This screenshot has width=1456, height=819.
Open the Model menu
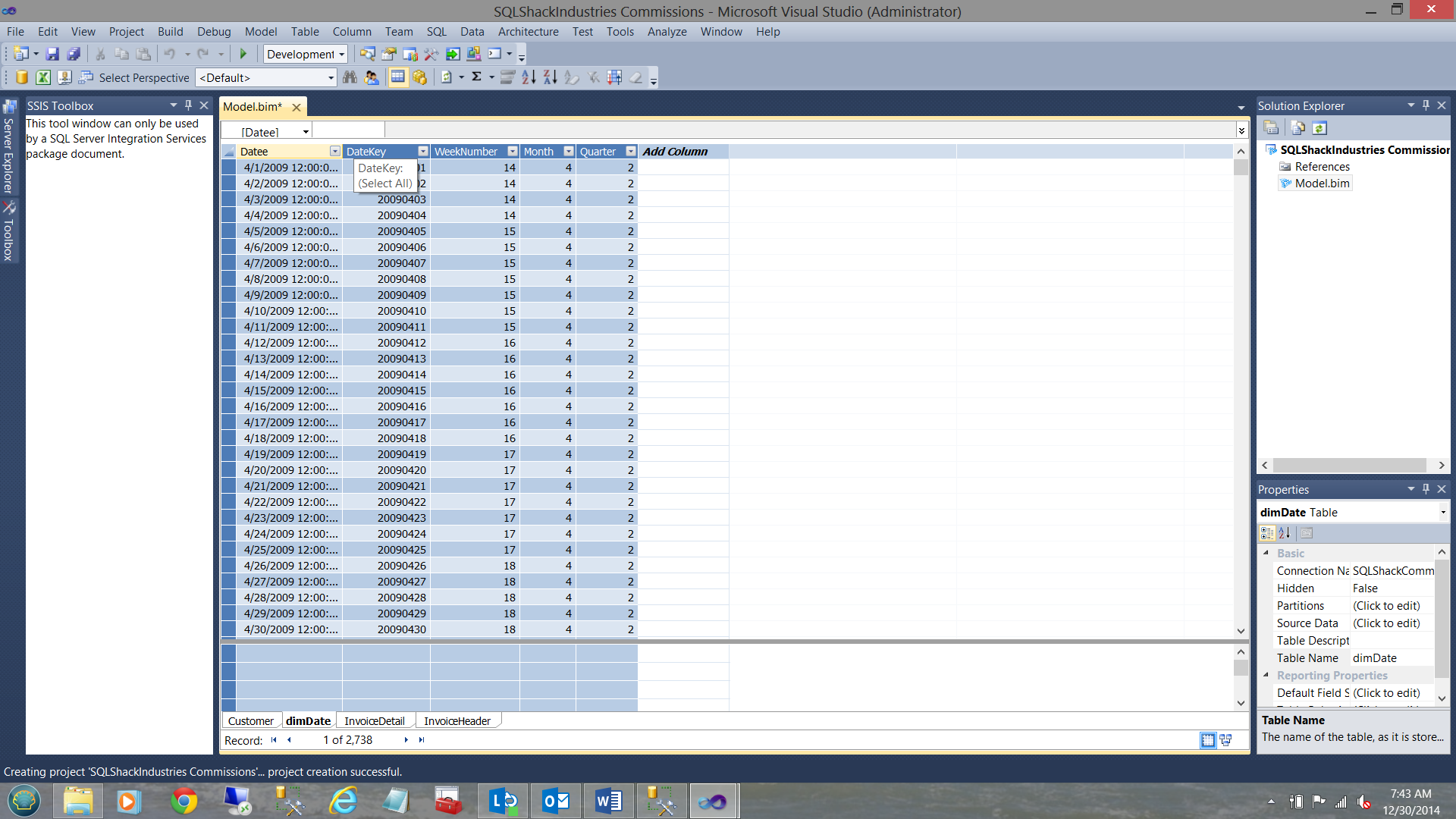click(x=260, y=31)
